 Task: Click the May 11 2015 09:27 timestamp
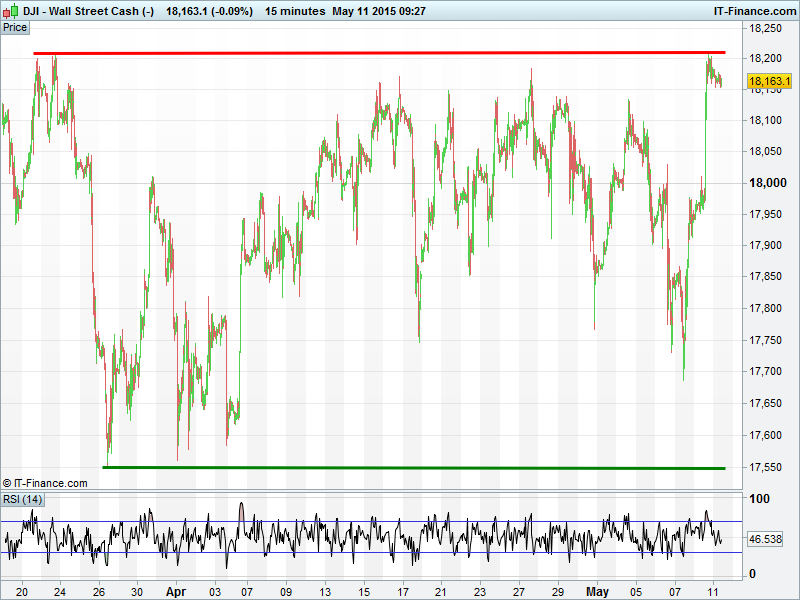point(379,11)
